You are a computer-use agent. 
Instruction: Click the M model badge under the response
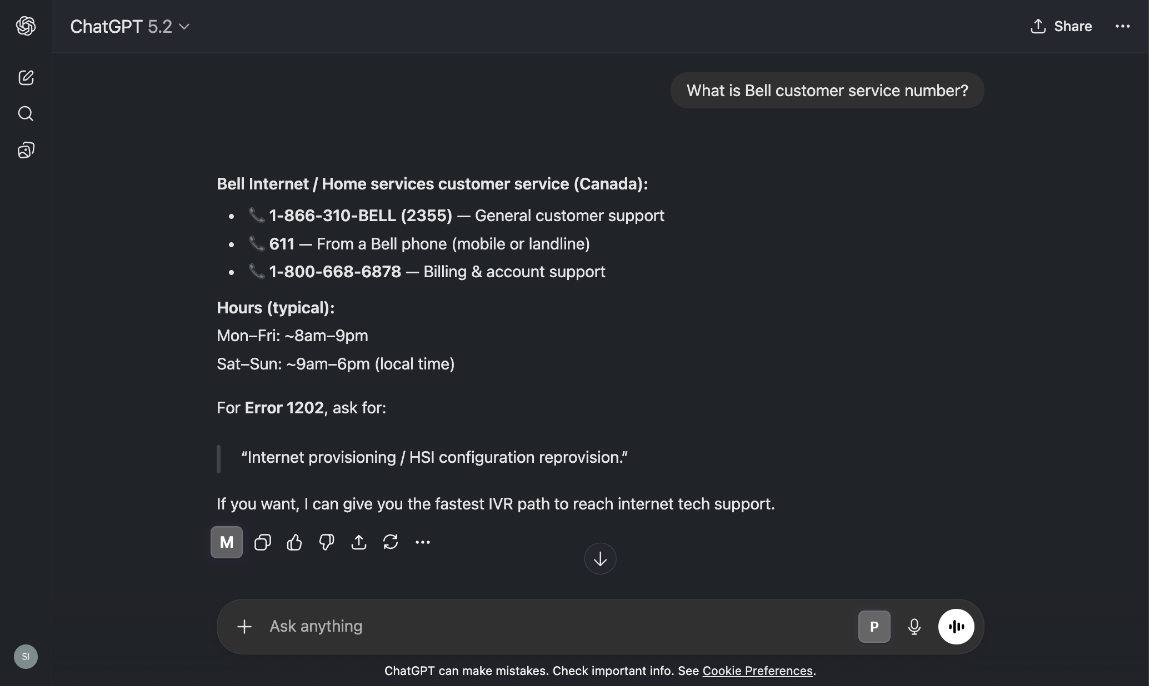coord(226,542)
